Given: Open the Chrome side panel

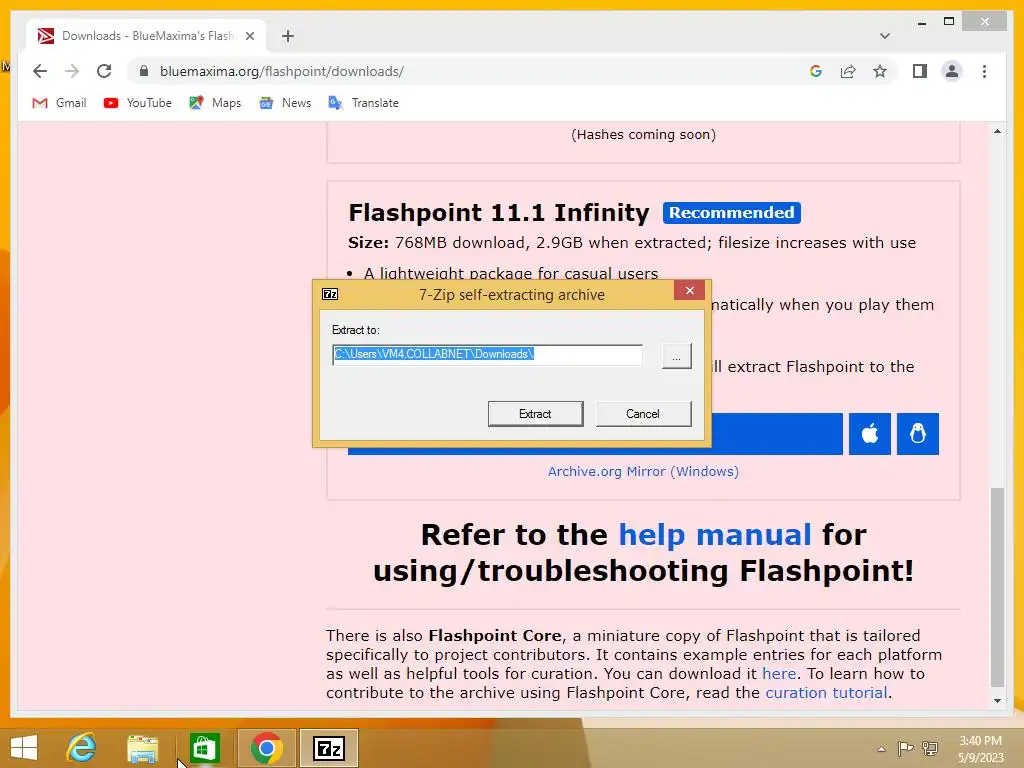Looking at the screenshot, I should [x=920, y=71].
